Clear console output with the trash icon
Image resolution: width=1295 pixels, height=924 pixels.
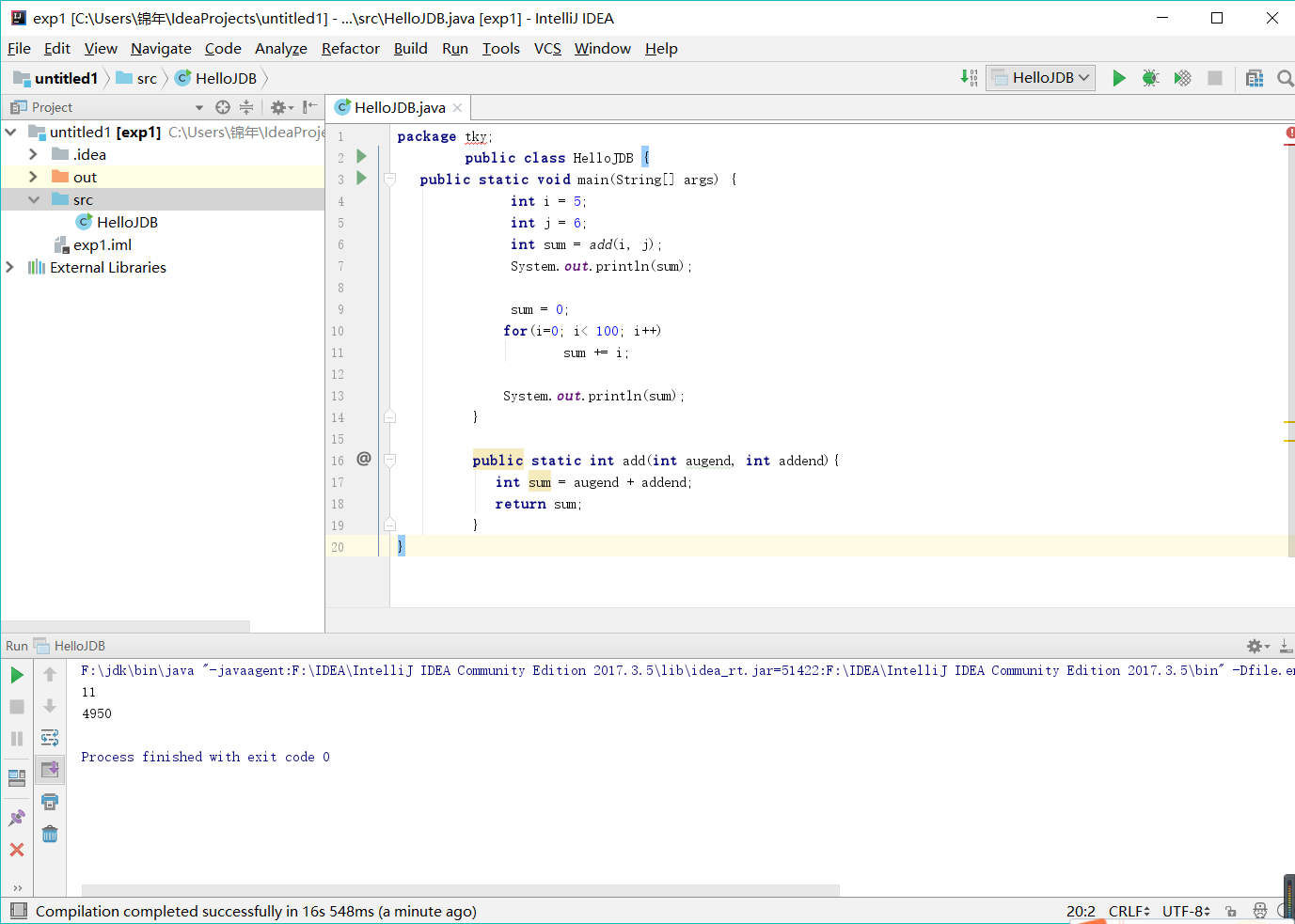coord(50,834)
